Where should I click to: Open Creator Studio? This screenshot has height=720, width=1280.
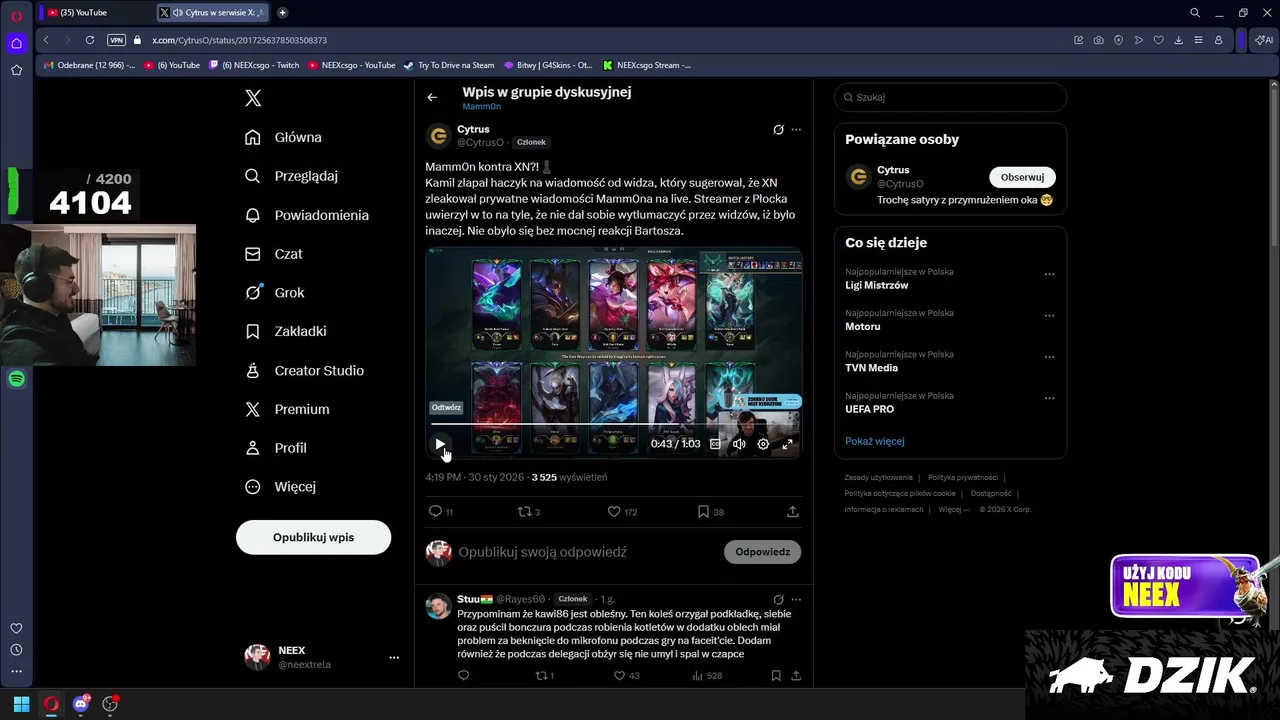305,370
